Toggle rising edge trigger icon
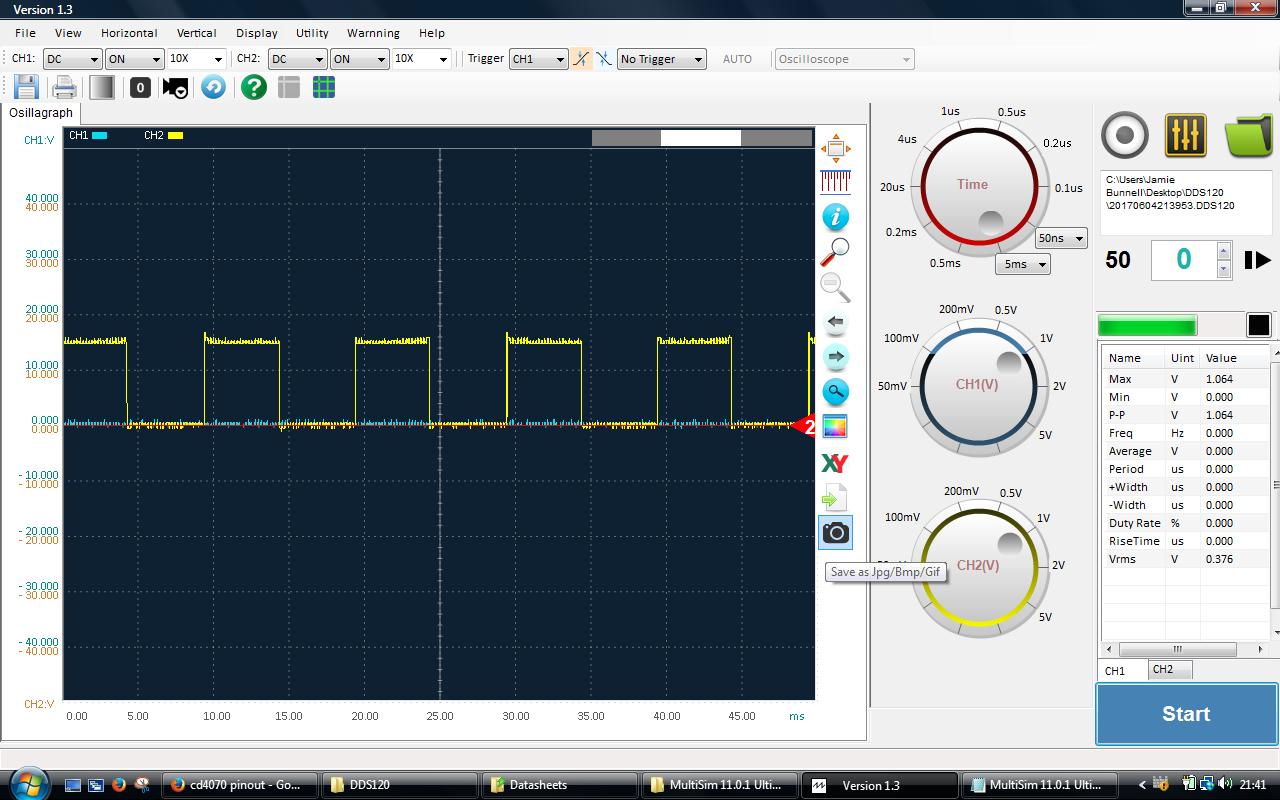 click(x=581, y=59)
